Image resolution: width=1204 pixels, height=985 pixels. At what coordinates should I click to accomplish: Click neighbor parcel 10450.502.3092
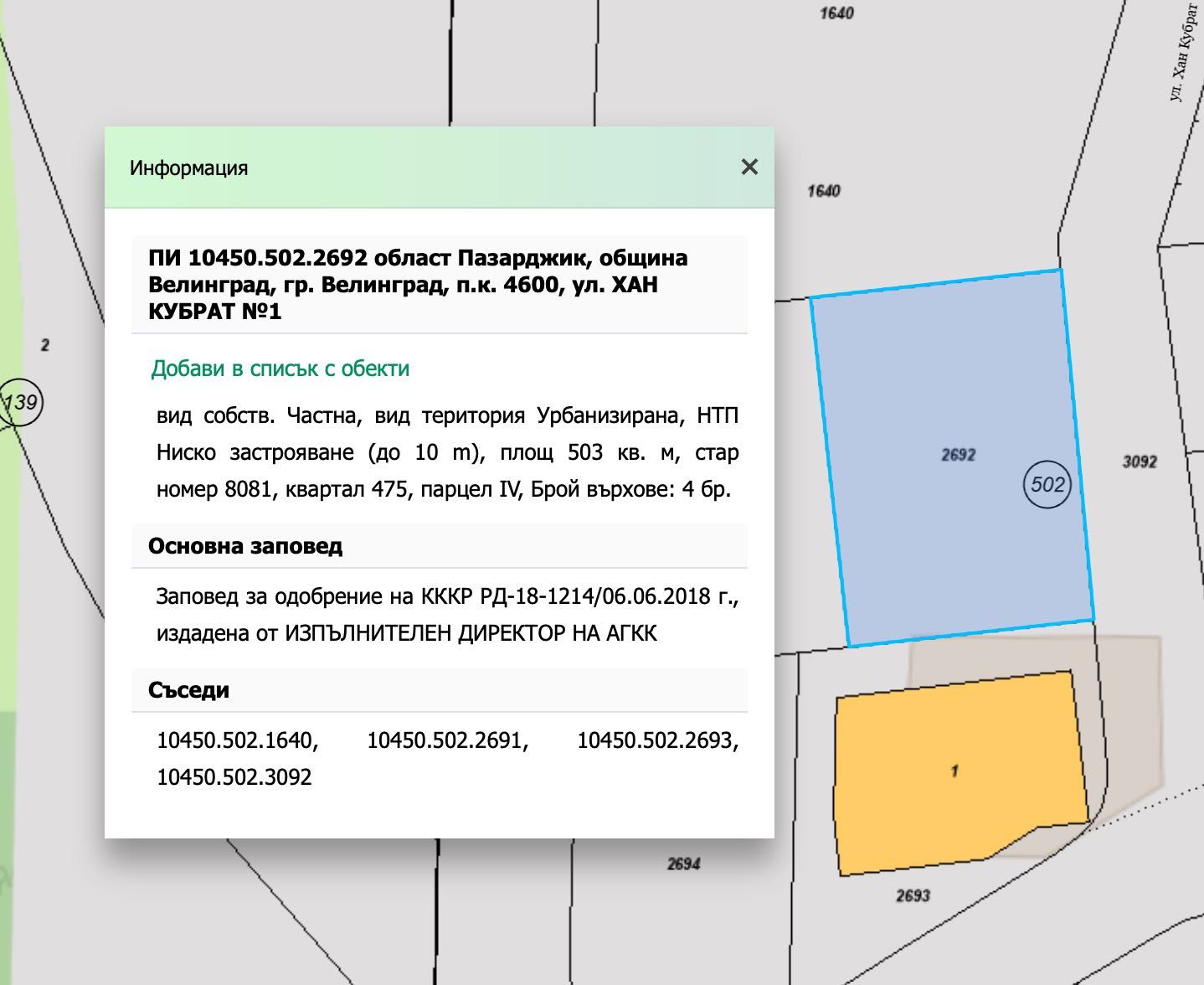click(234, 777)
